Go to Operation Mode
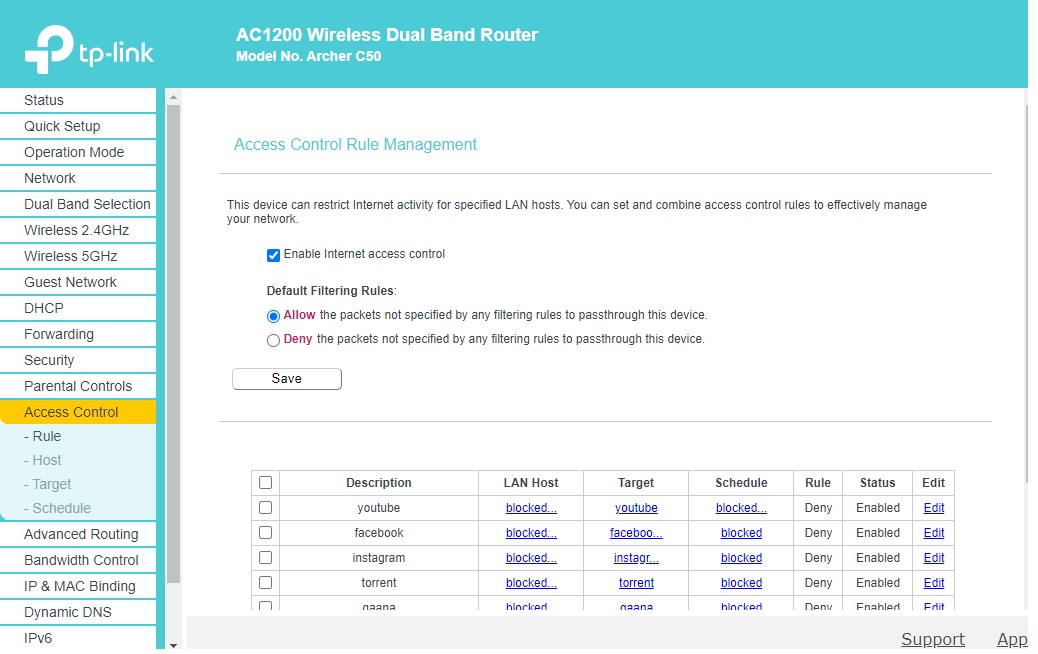This screenshot has width=1038, height=654. coord(78,152)
